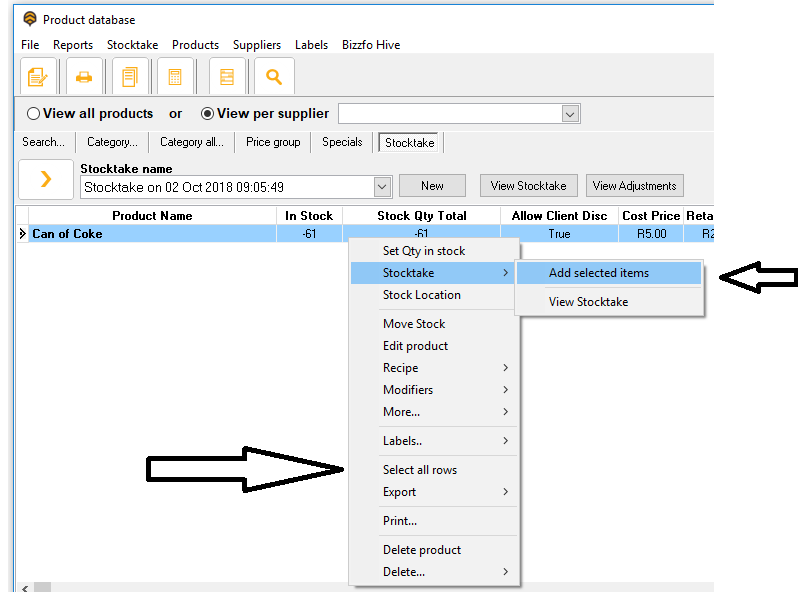Click the Product database window icon
This screenshot has width=798, height=601.
30,19
